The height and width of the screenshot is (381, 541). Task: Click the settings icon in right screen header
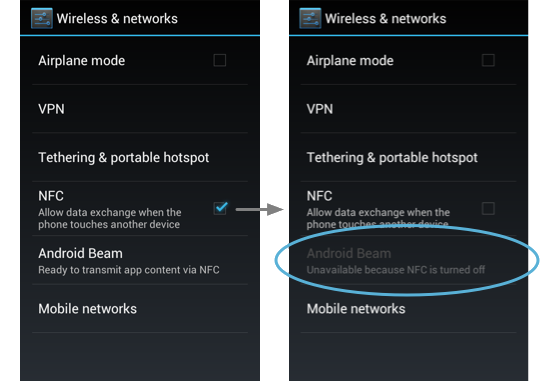[310, 18]
